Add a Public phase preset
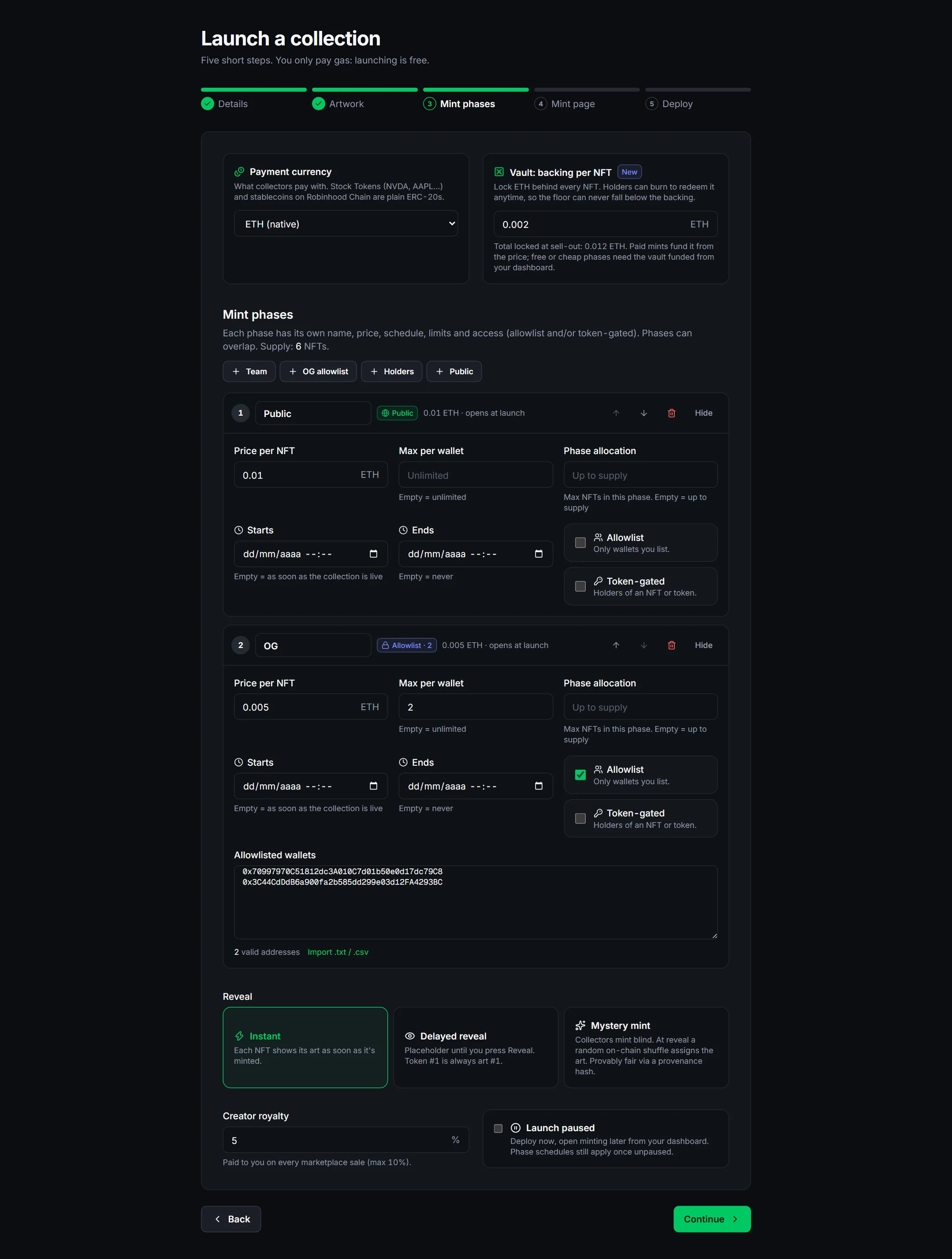 [x=454, y=372]
